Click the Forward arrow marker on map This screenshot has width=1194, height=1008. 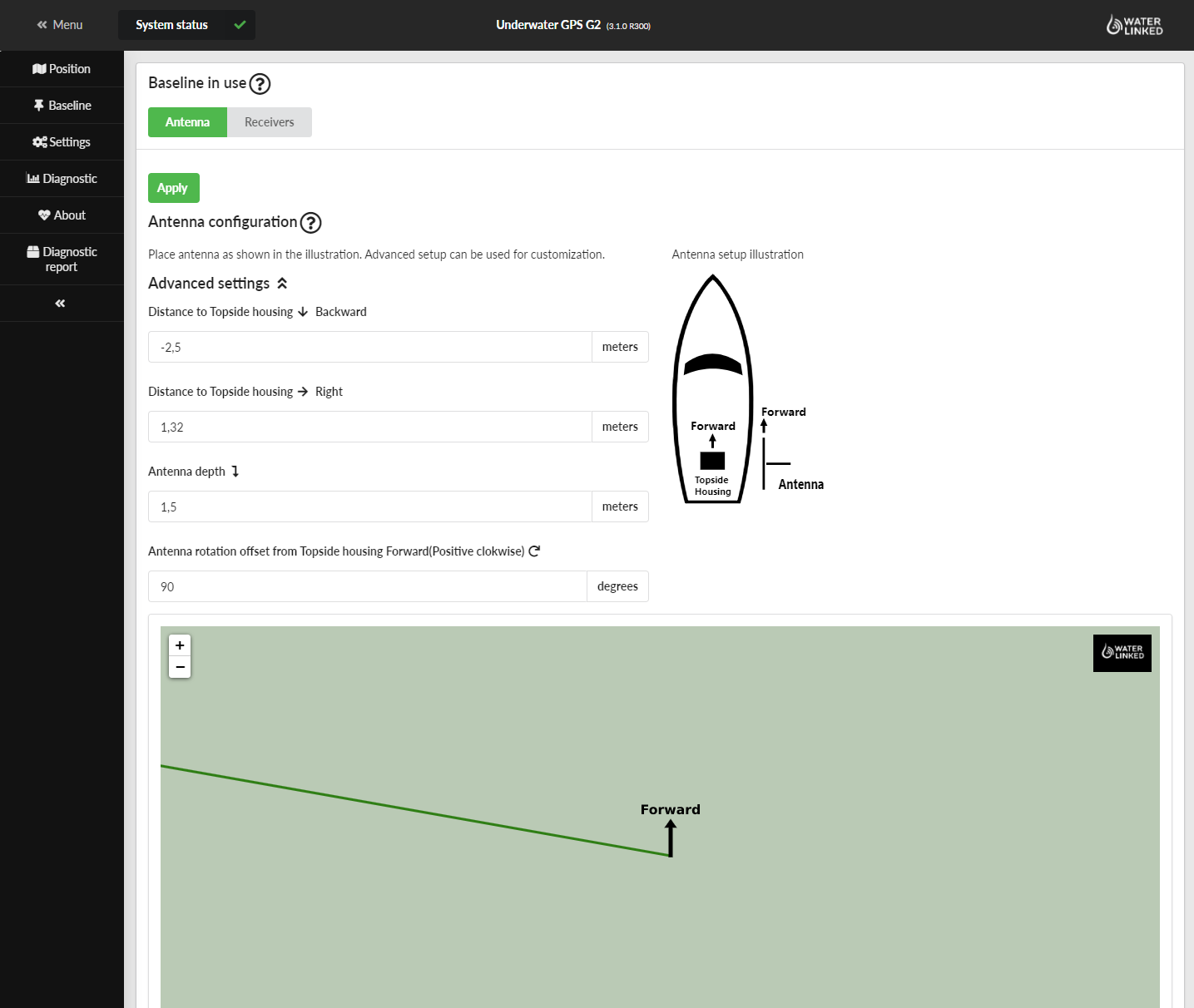[x=671, y=838]
